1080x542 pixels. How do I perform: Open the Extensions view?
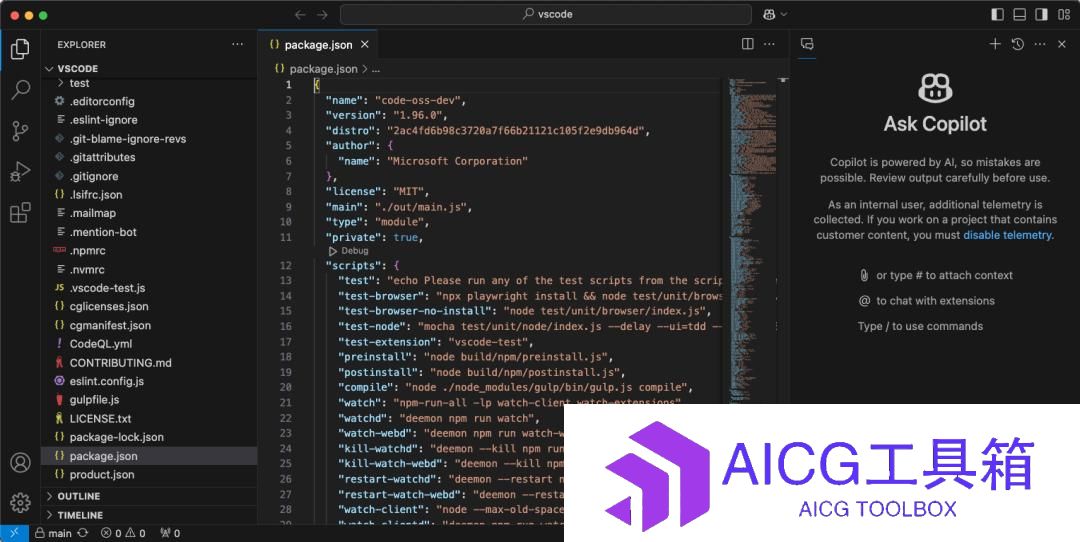21,212
